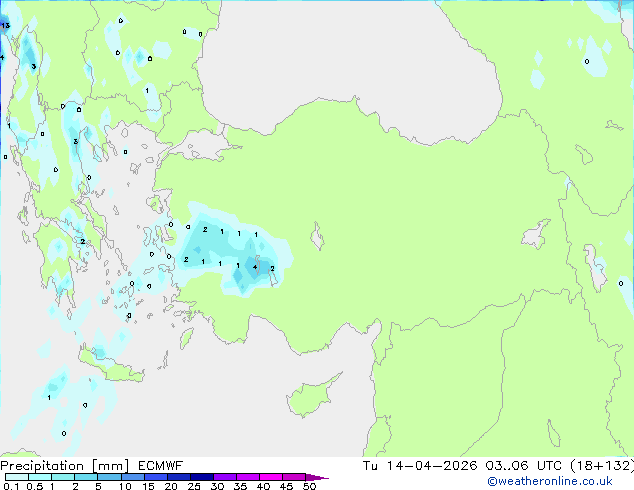This screenshot has width=634, height=490.
Task: Click the '0.1' legend label
Action: tap(11, 486)
